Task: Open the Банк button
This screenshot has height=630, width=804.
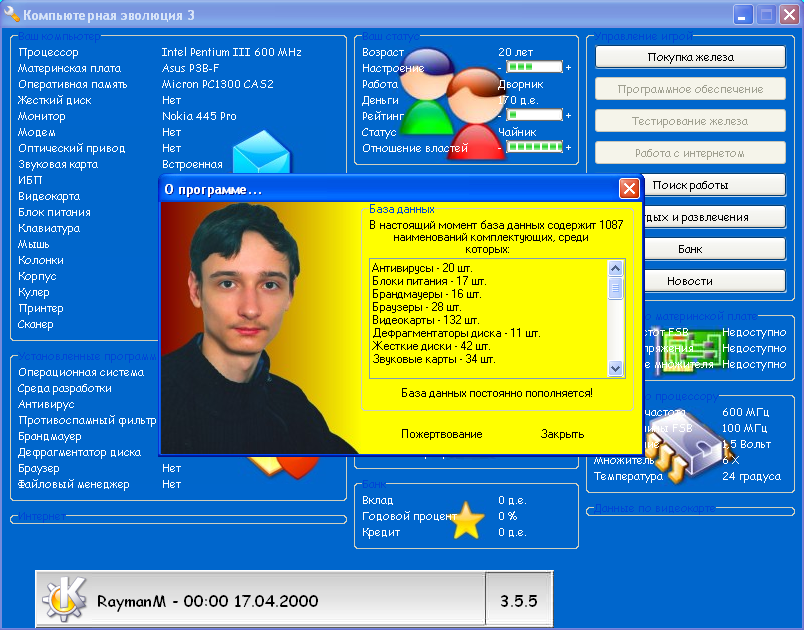Action: (x=714, y=249)
